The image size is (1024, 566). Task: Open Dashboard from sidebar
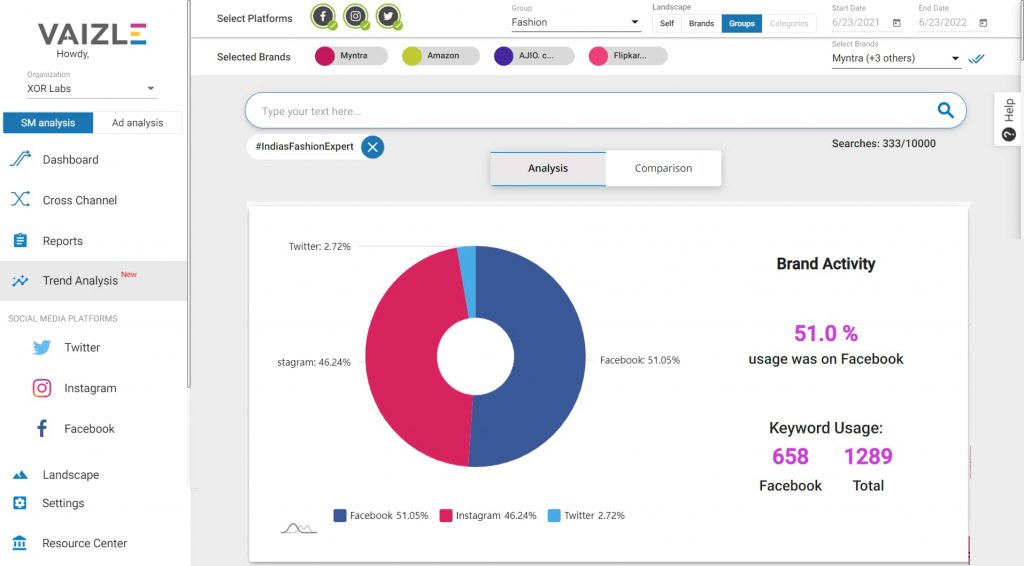coord(71,160)
